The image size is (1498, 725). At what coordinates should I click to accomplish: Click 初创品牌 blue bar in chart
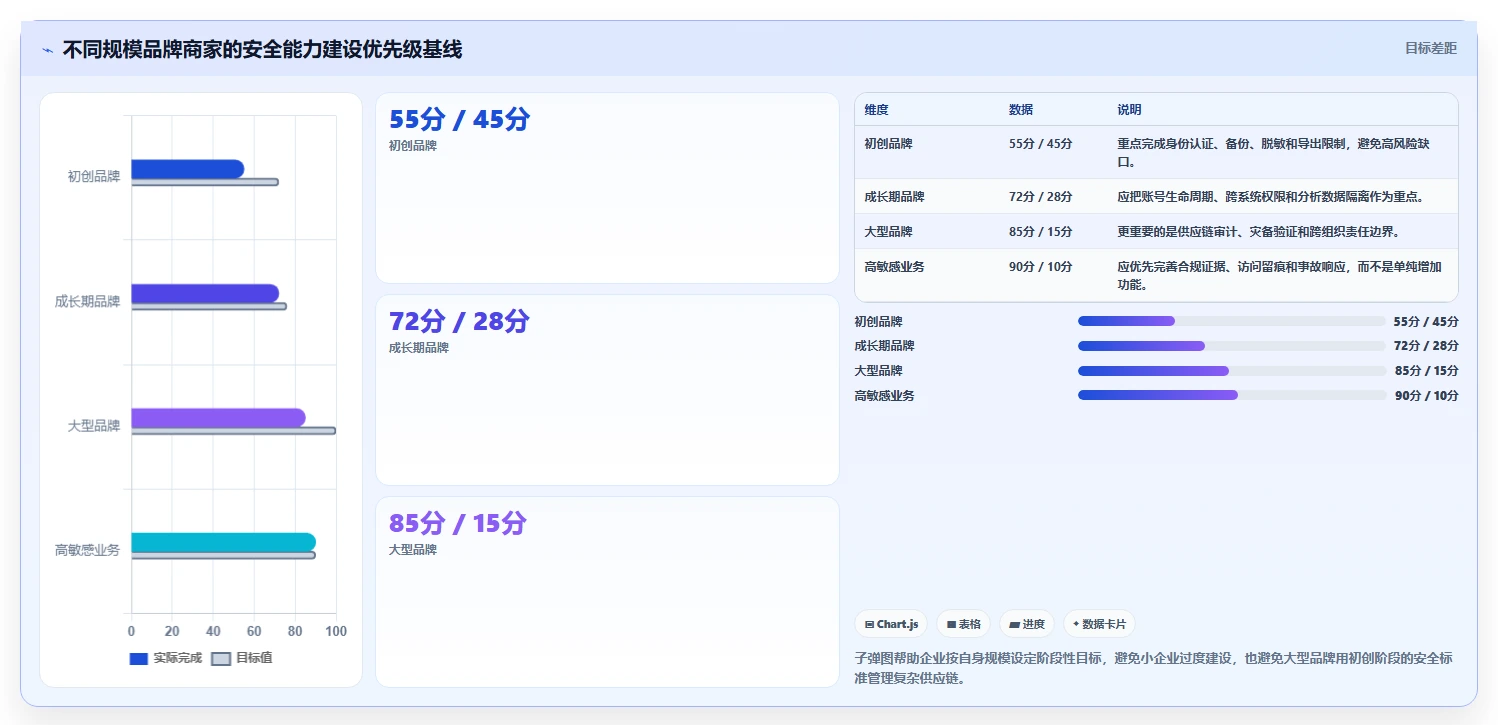pyautogui.click(x=188, y=169)
